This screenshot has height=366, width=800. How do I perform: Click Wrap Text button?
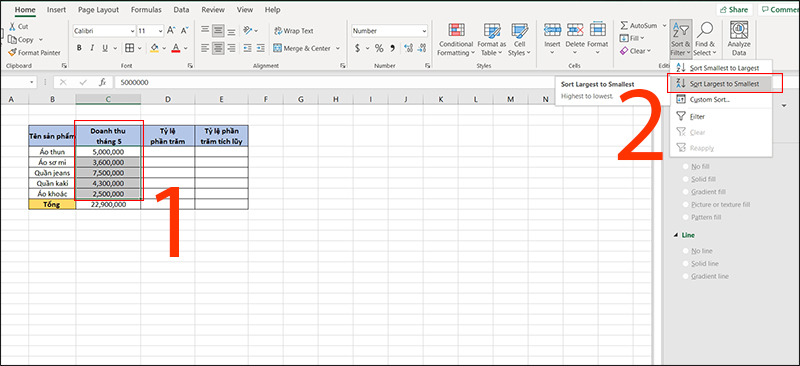tap(293, 31)
